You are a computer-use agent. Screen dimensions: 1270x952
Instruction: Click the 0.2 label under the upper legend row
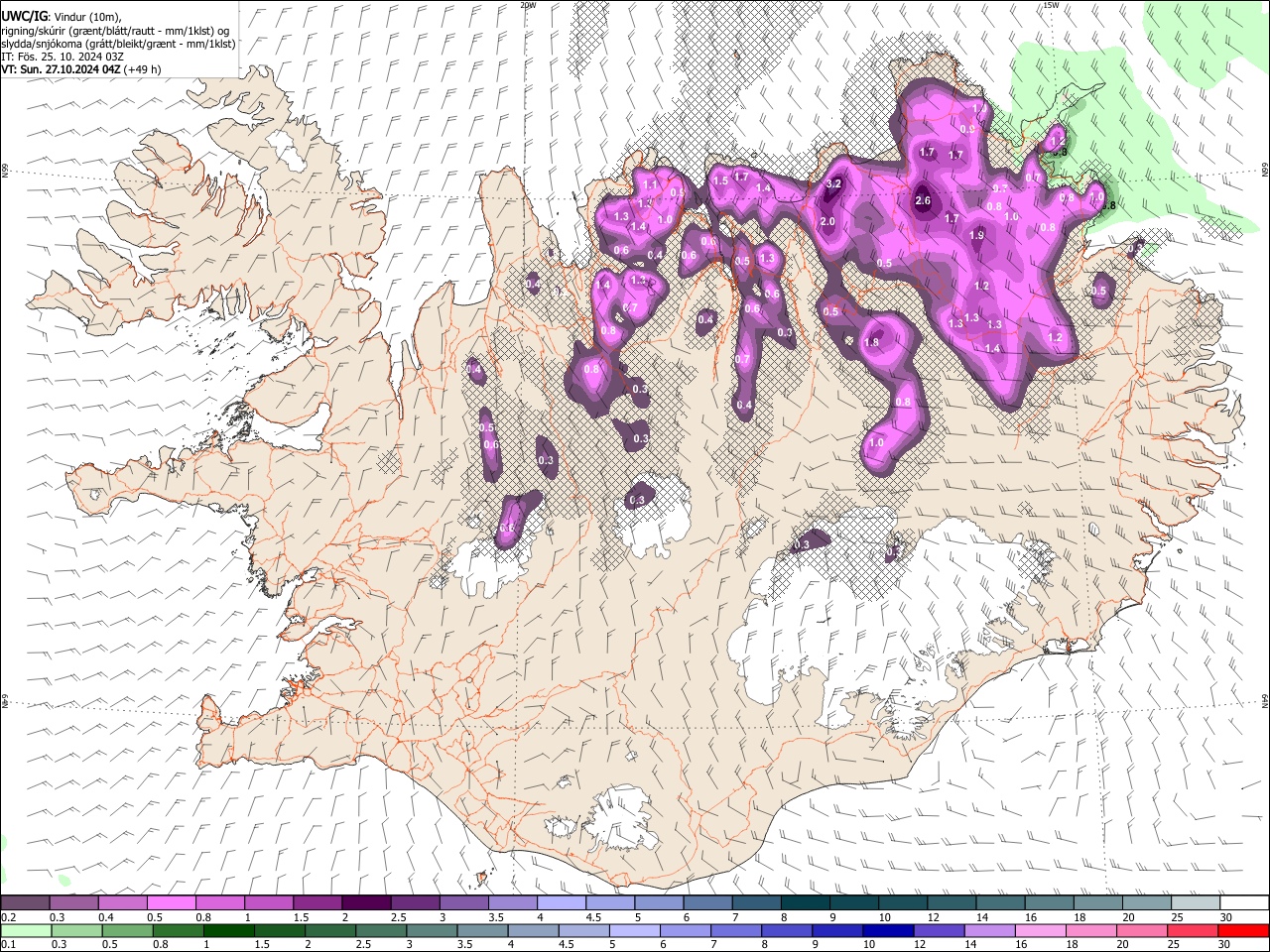click(x=8, y=917)
